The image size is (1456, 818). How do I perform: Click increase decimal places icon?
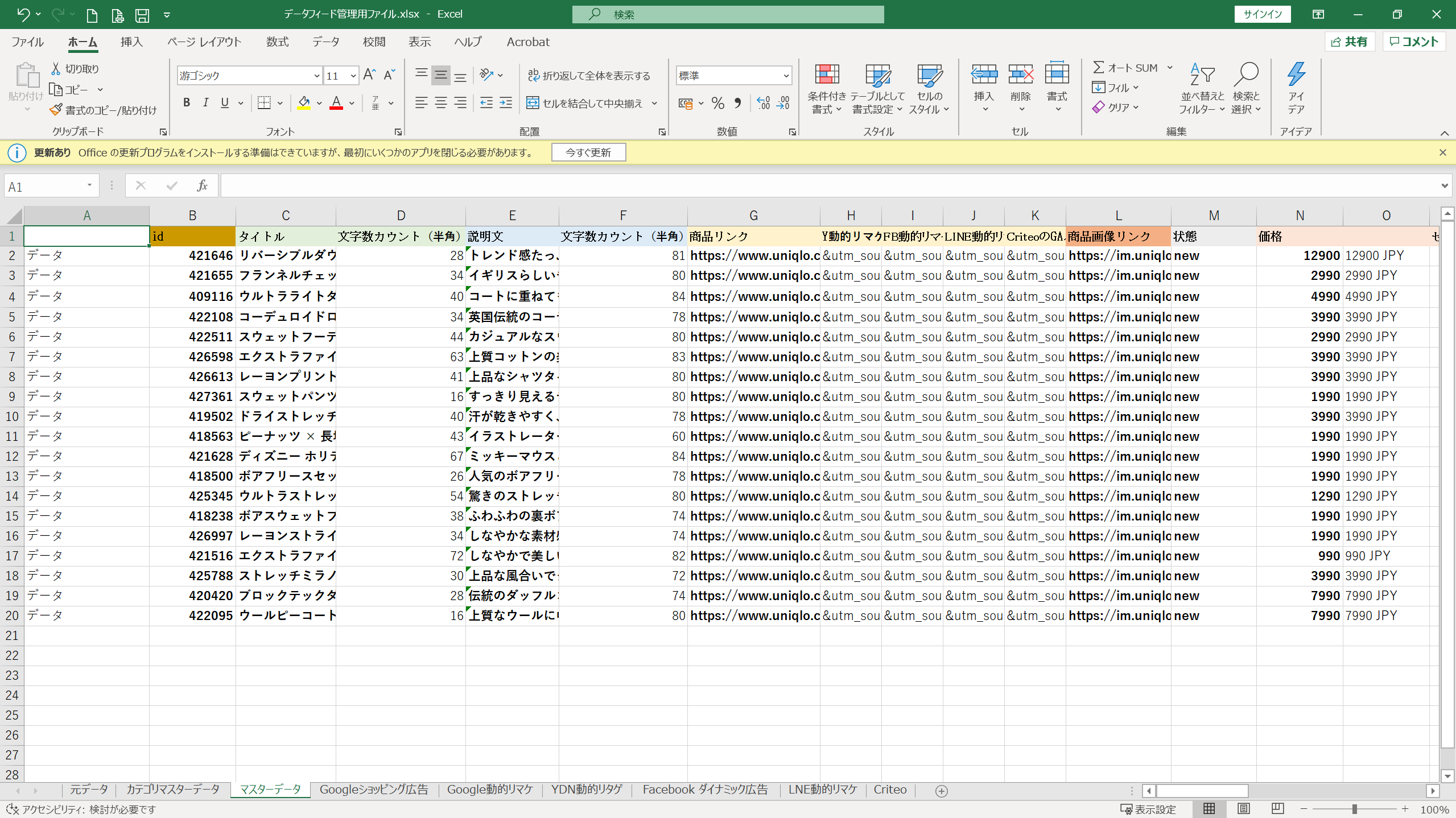(764, 103)
